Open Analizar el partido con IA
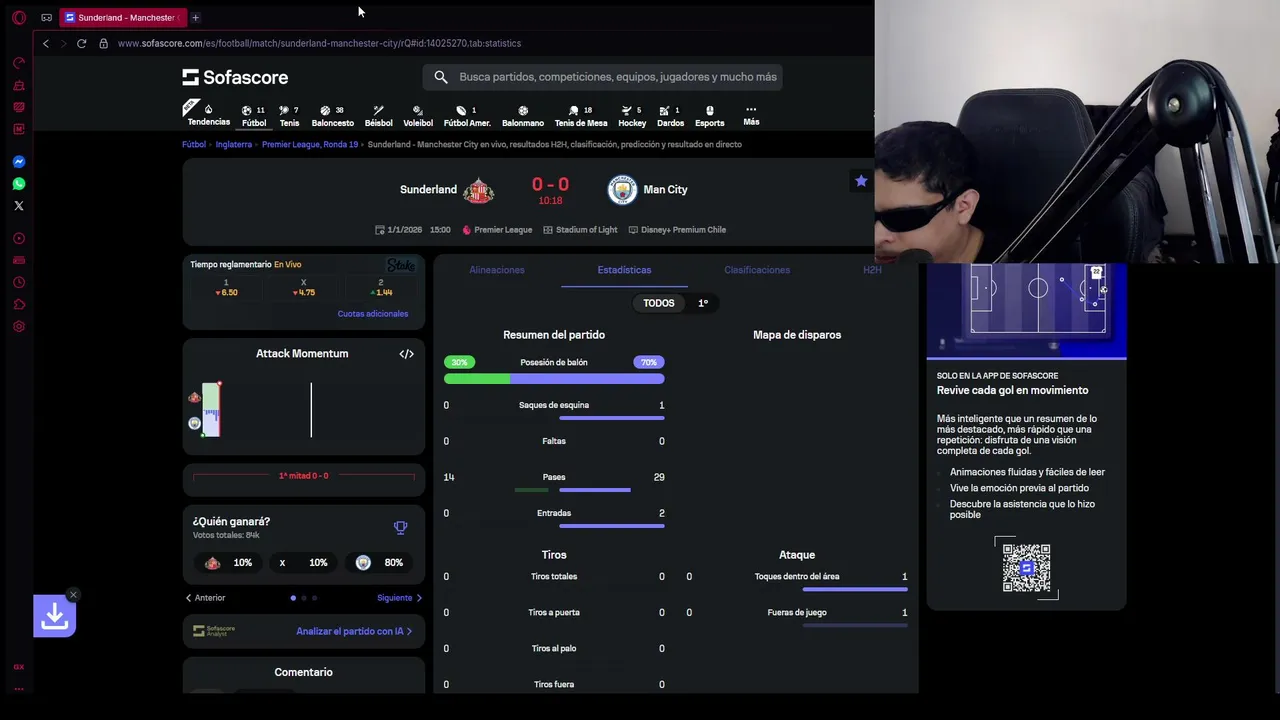 pos(354,631)
